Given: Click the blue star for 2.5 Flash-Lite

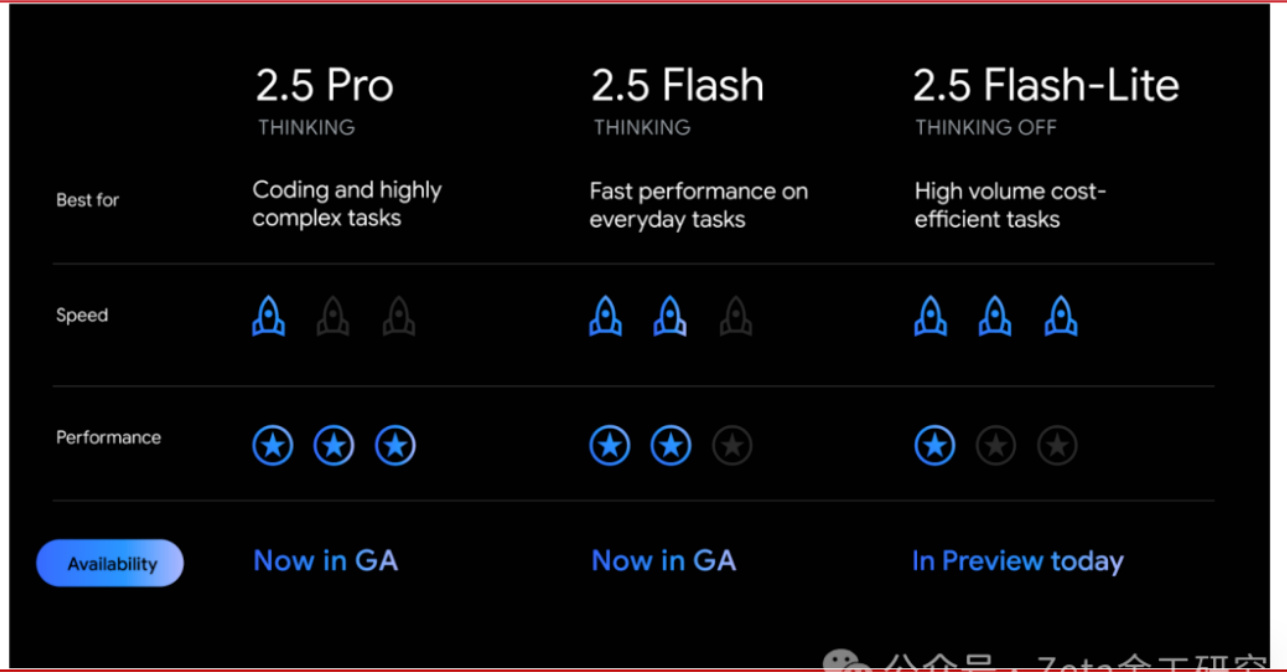Looking at the screenshot, I should pyautogui.click(x=935, y=445).
